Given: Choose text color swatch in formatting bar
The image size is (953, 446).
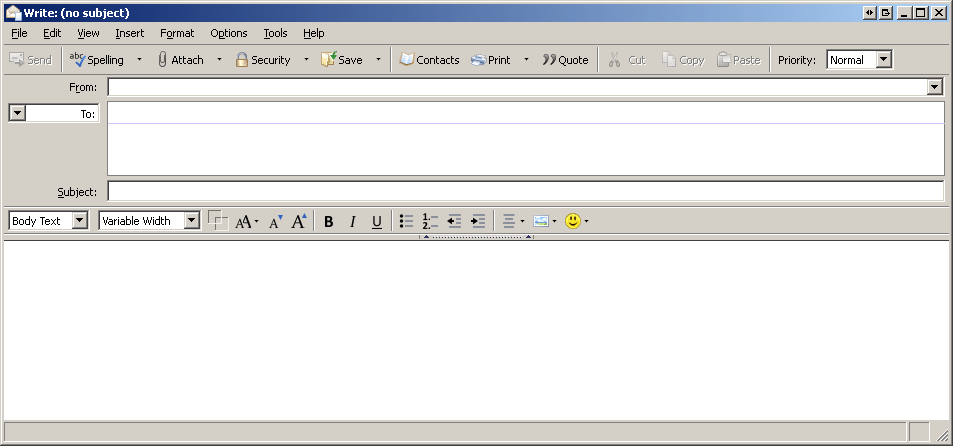Looking at the screenshot, I should (x=218, y=221).
